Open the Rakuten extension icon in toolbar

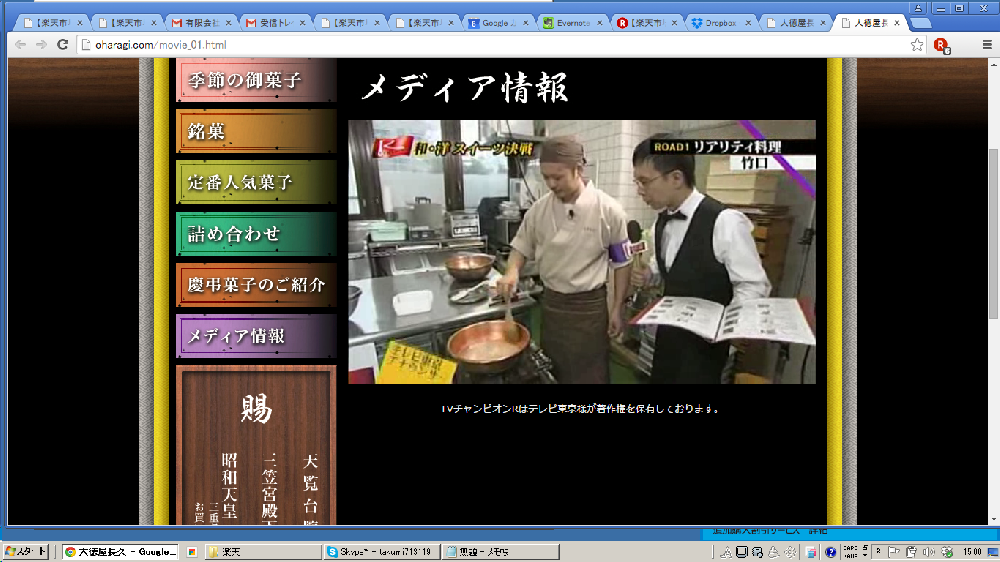click(x=941, y=45)
